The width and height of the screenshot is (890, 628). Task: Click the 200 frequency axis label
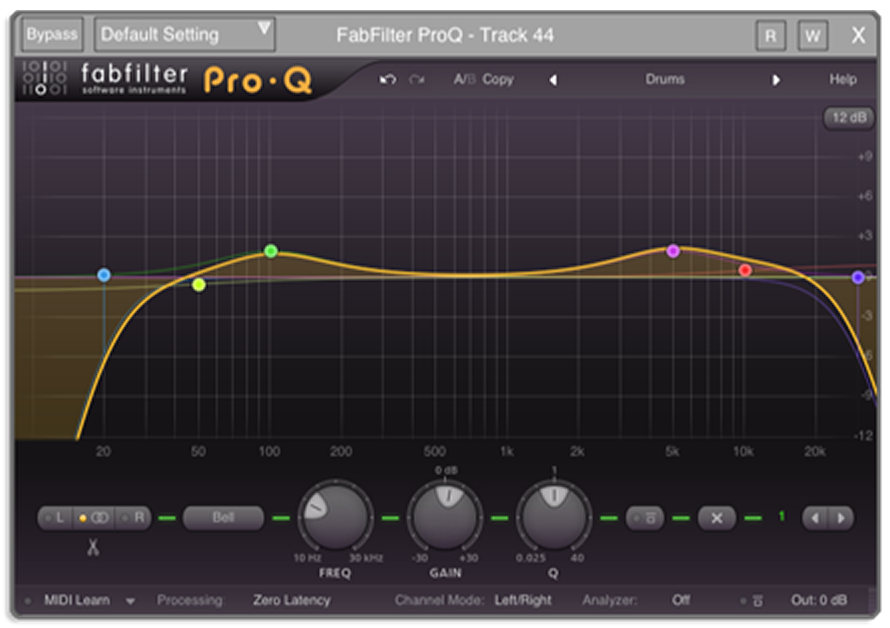click(341, 451)
